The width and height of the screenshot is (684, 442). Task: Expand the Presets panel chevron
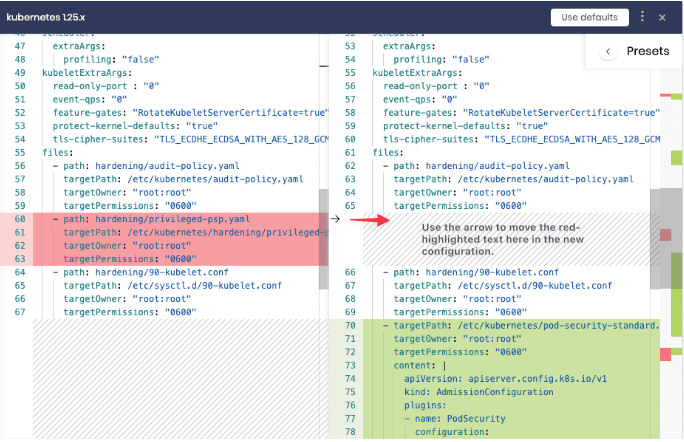pyautogui.click(x=608, y=51)
